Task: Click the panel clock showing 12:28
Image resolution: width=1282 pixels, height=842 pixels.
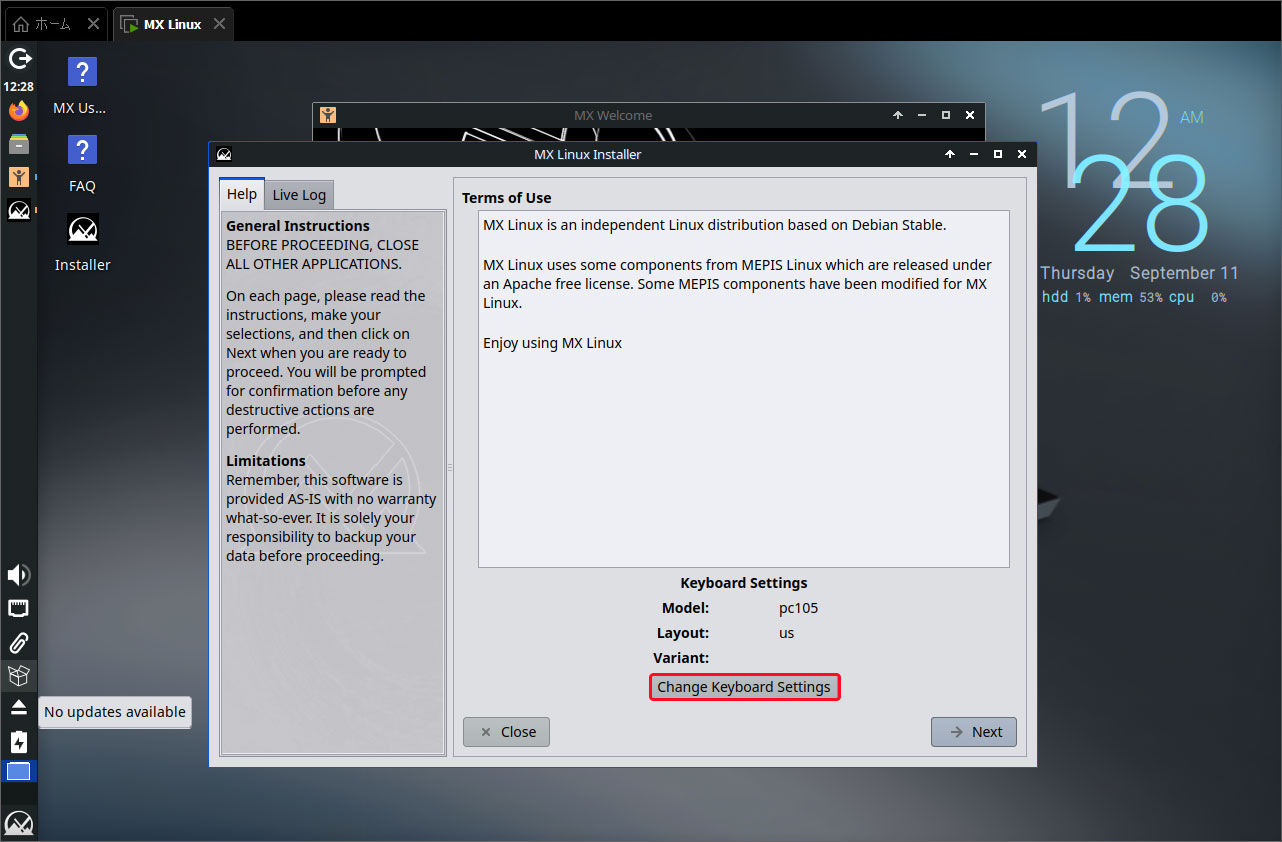Action: click(19, 87)
